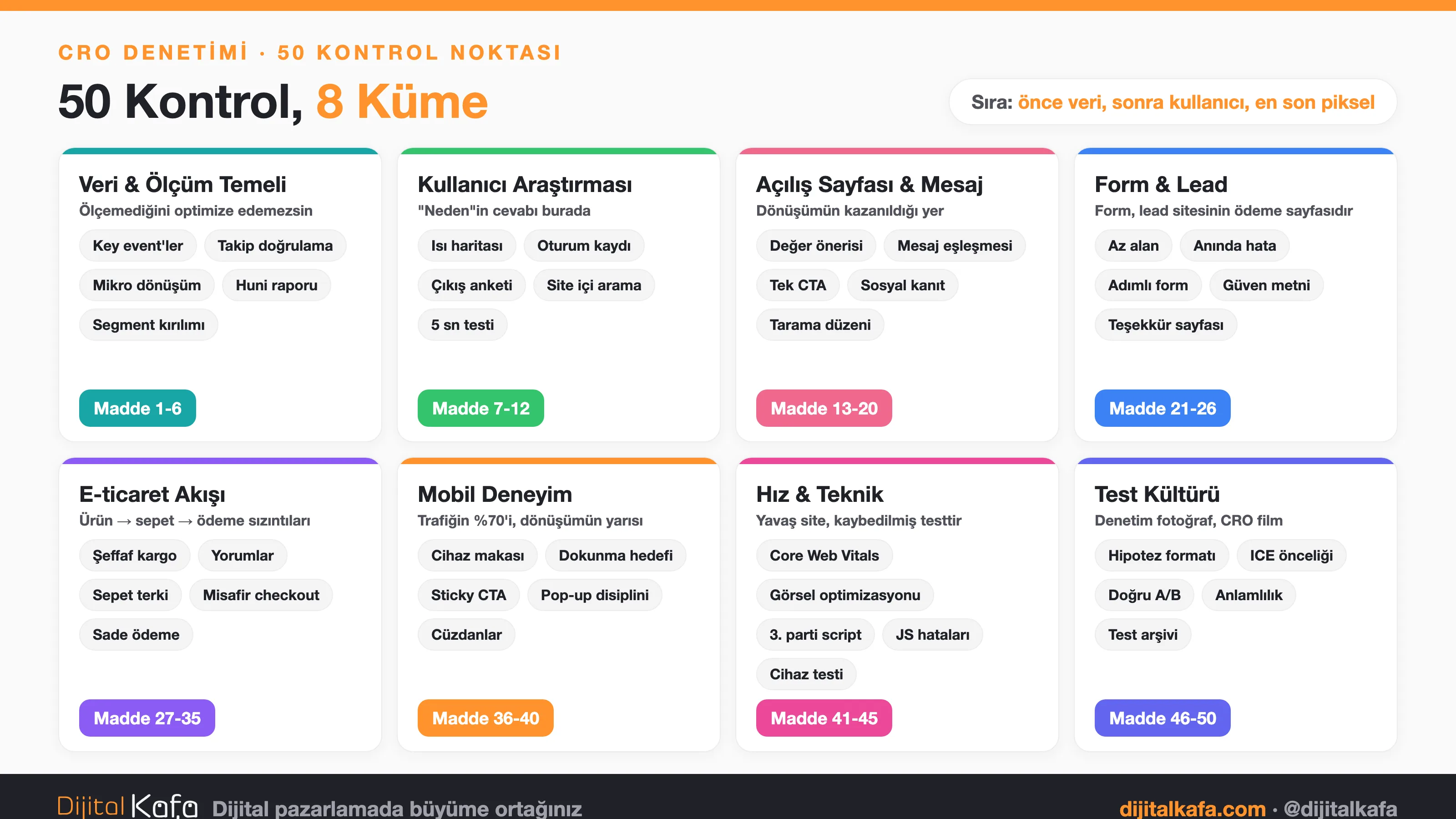Select the Sade ödeme chip
1456x819 pixels.
coord(136,634)
